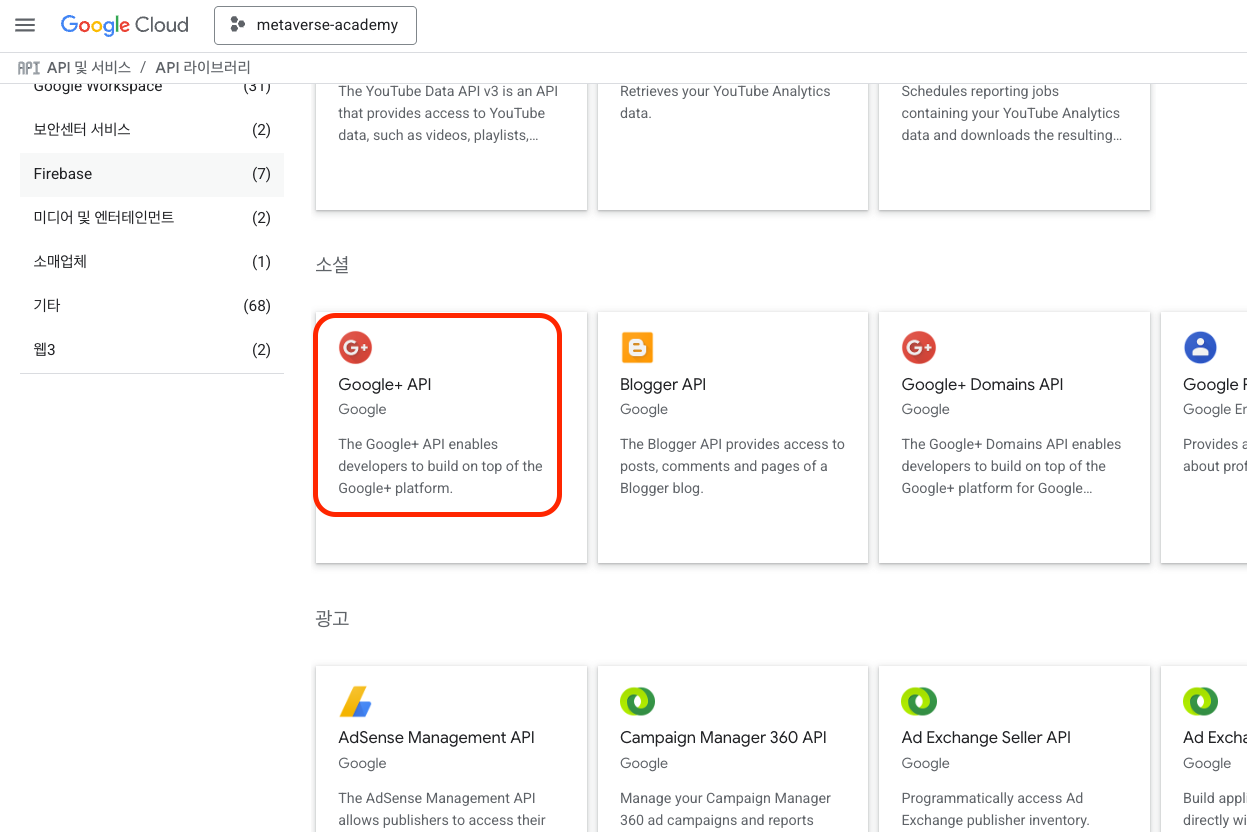Image resolution: width=1247 pixels, height=832 pixels.
Task: Select 보안센터 서비스 category filter
Action: 152,130
